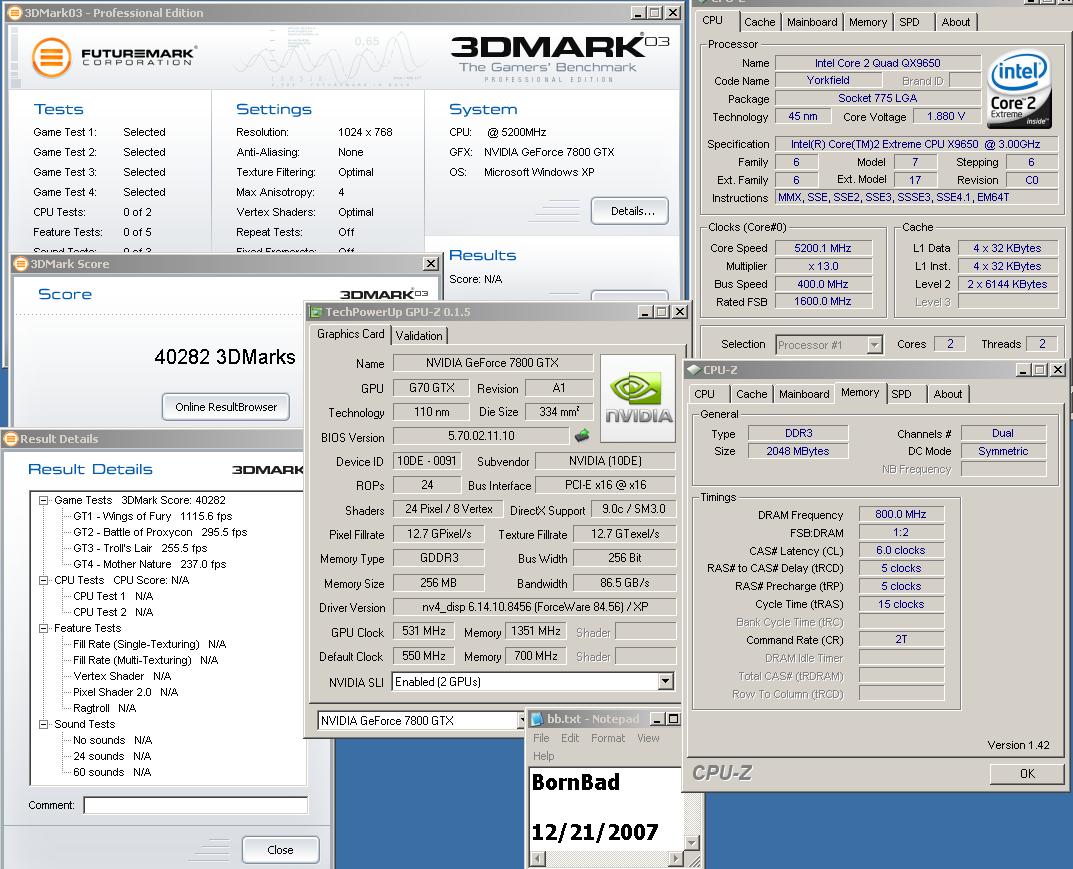Click the CAS# Latency 6.0 clocks value
This screenshot has width=1073, height=869.
tap(901, 550)
